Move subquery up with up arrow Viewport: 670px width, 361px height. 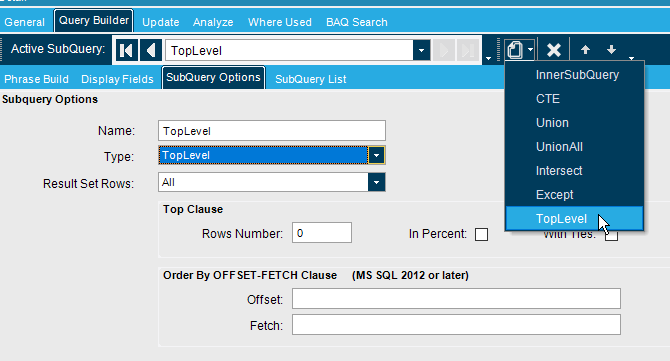(585, 50)
